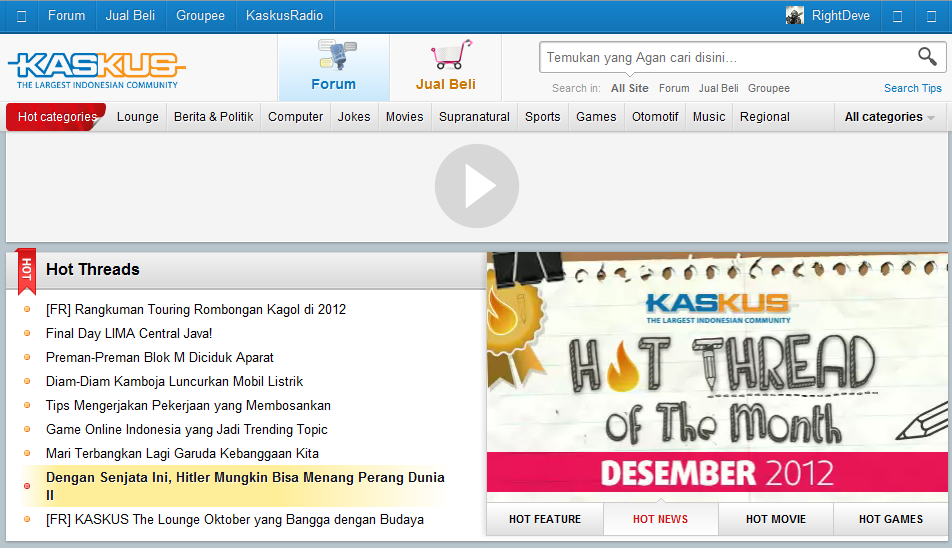Open the Sports category
This screenshot has height=548, width=952.
[x=543, y=117]
